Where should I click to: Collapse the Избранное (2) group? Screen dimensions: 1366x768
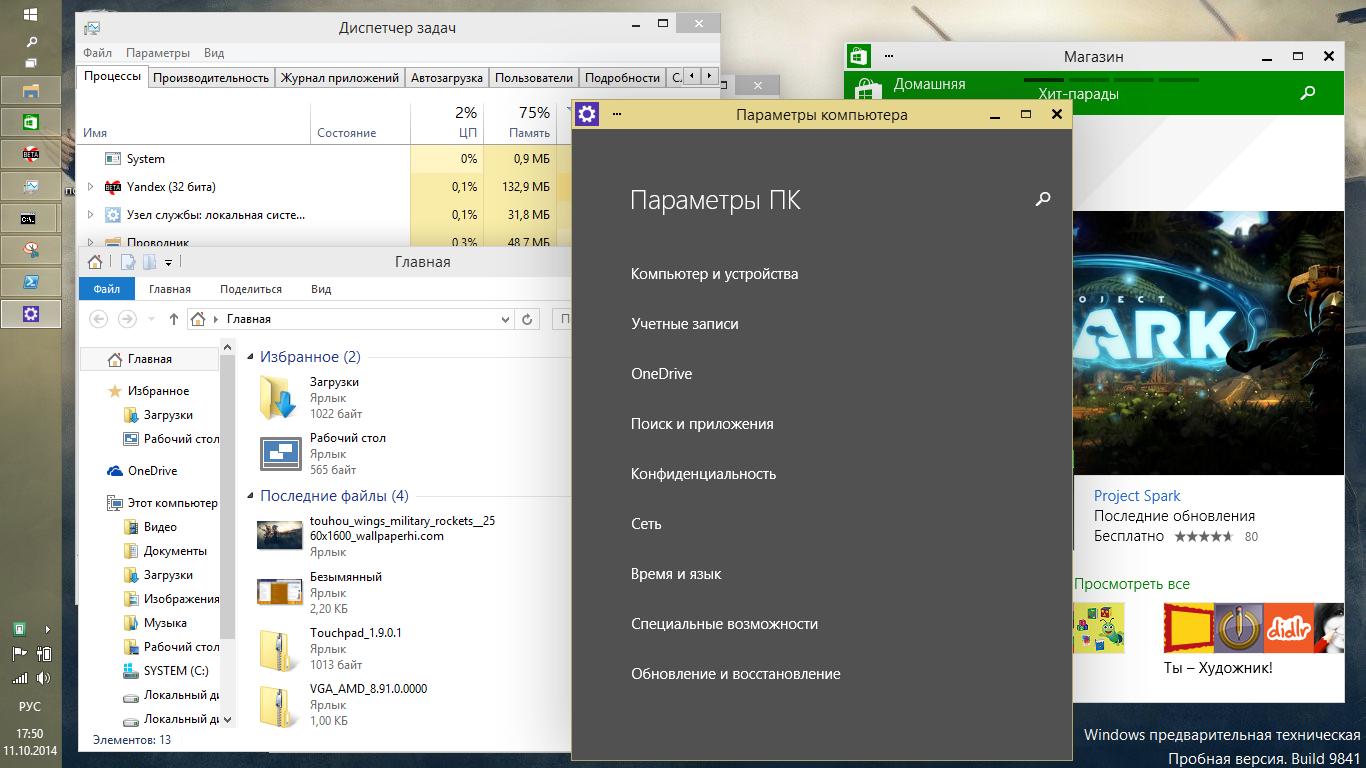coord(250,357)
